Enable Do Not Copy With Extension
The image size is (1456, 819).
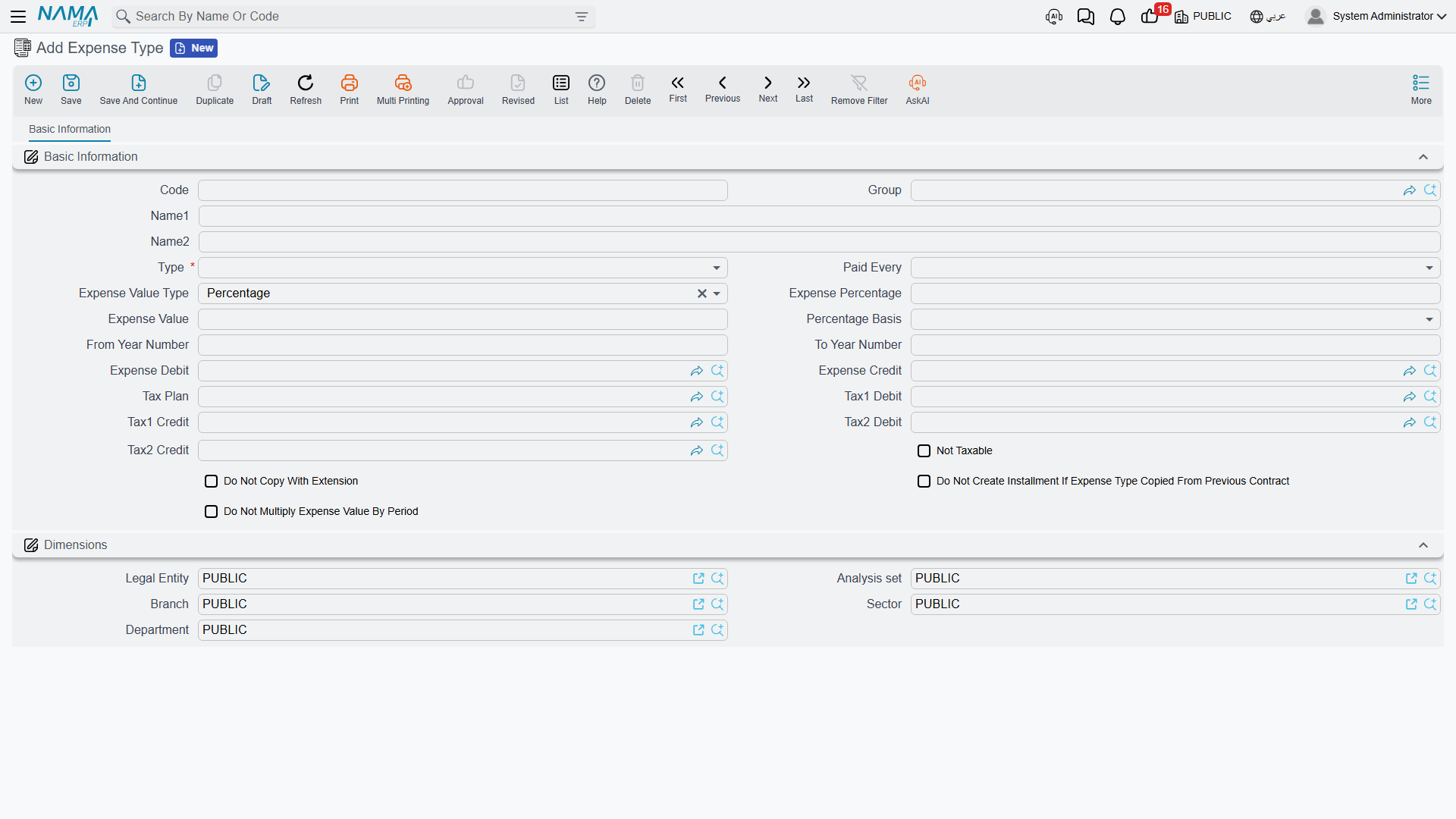pos(211,482)
